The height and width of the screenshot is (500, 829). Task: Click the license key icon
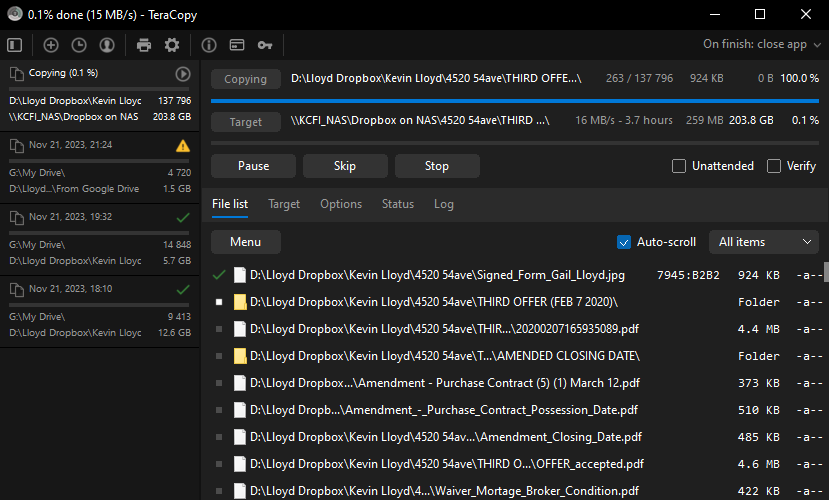tap(265, 45)
